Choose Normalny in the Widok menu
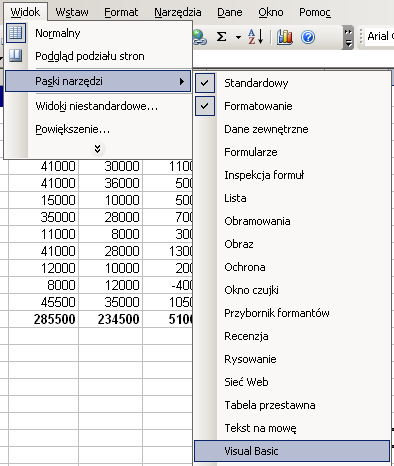The height and width of the screenshot is (466, 394). (98, 33)
